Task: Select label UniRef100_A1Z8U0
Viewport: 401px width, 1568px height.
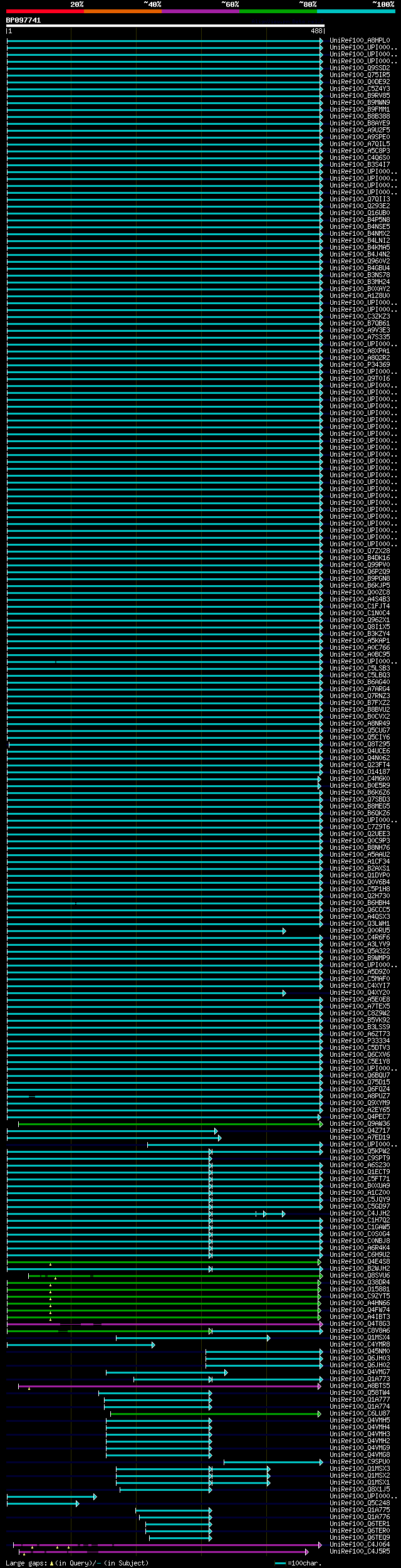Action: tap(360, 296)
